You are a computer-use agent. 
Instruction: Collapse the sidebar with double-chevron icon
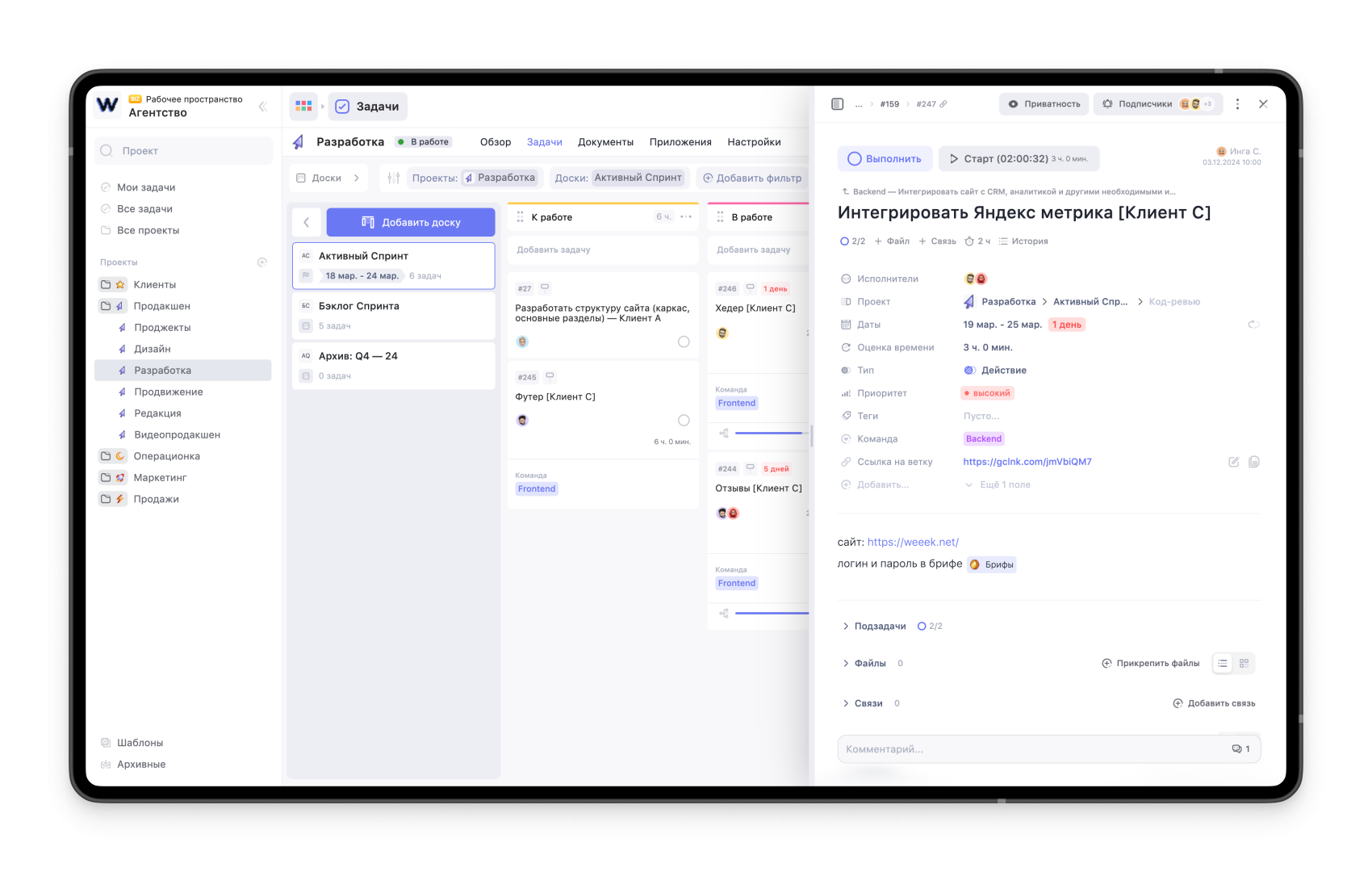(x=262, y=107)
